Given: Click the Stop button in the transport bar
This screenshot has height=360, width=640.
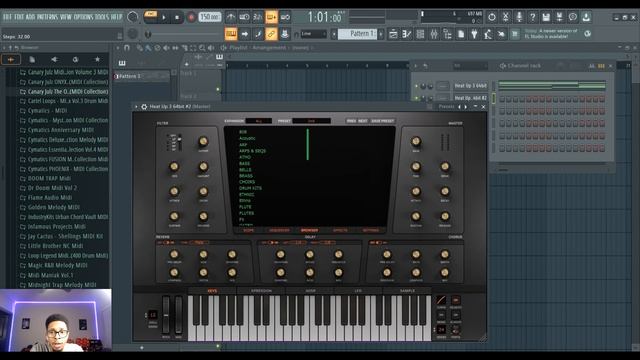Looking at the screenshot, I should click(177, 18).
